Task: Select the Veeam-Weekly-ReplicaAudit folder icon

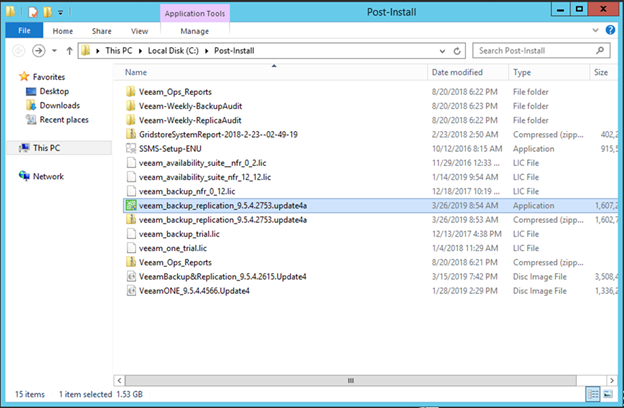Action: [x=131, y=120]
